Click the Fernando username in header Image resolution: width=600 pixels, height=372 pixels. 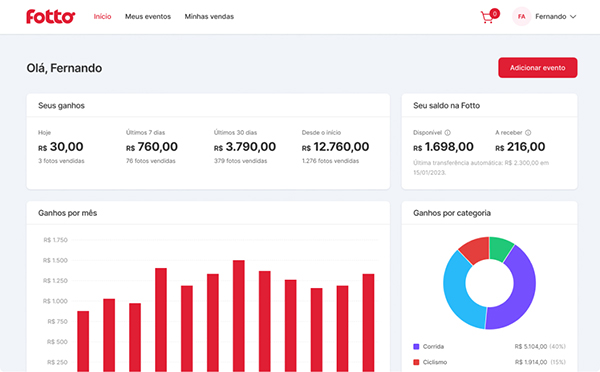(551, 16)
